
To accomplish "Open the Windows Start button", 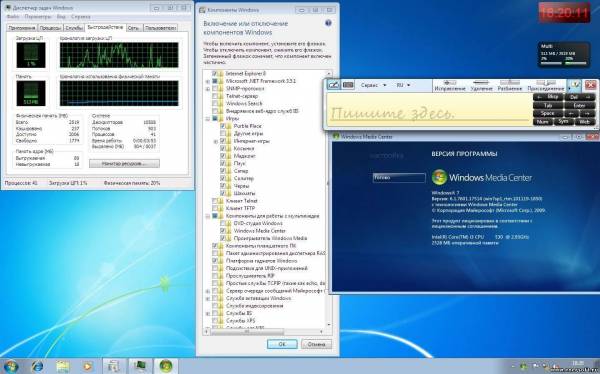I will (x=11, y=366).
